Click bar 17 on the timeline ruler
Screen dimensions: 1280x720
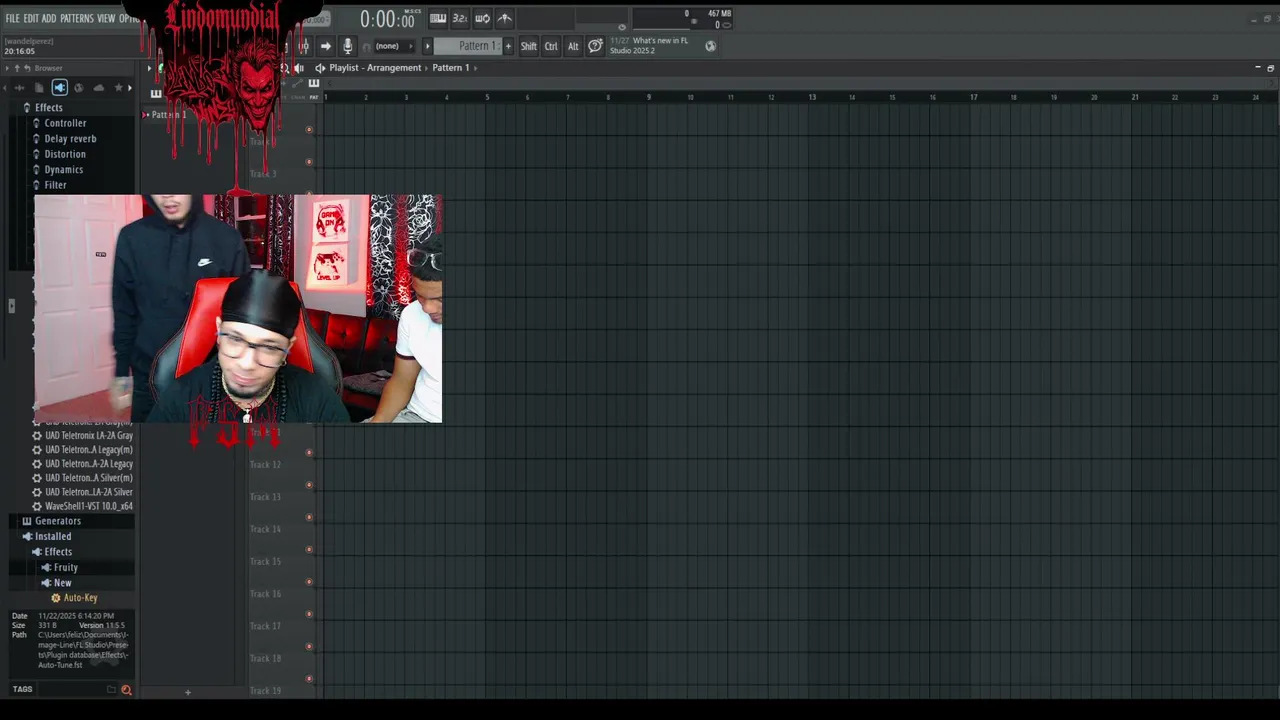pos(973,97)
